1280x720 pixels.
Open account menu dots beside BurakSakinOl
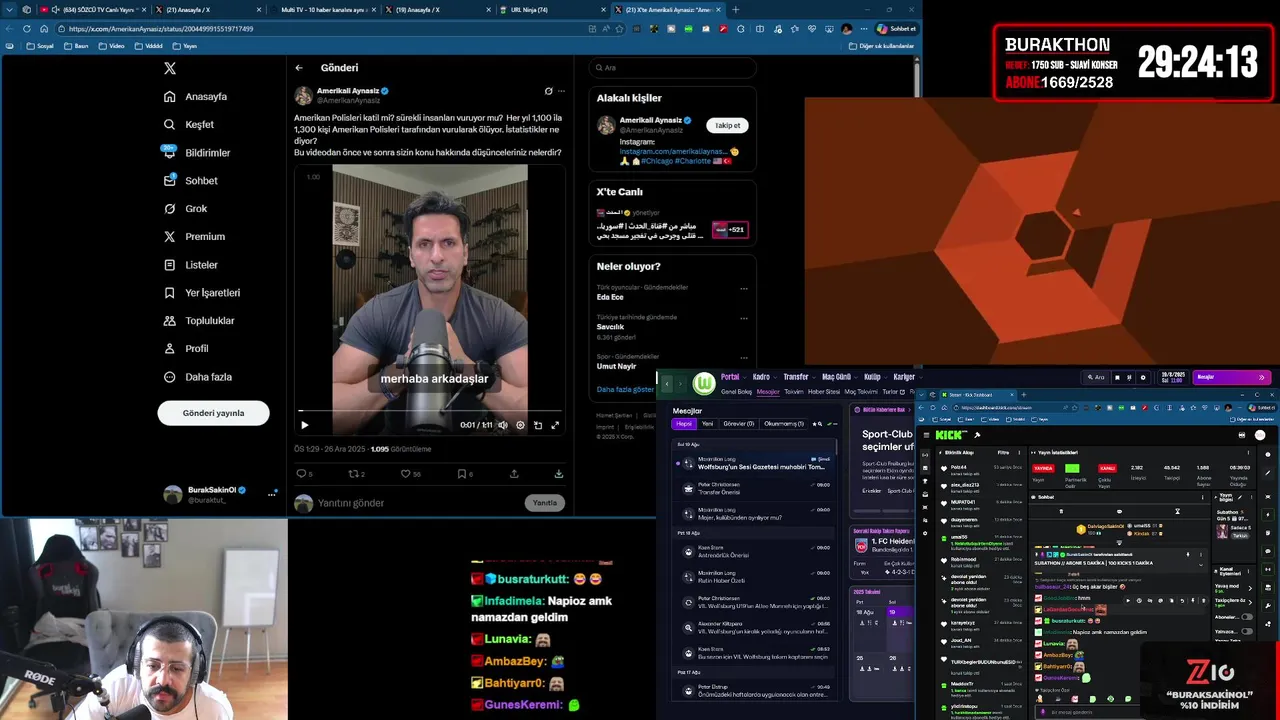[271, 494]
